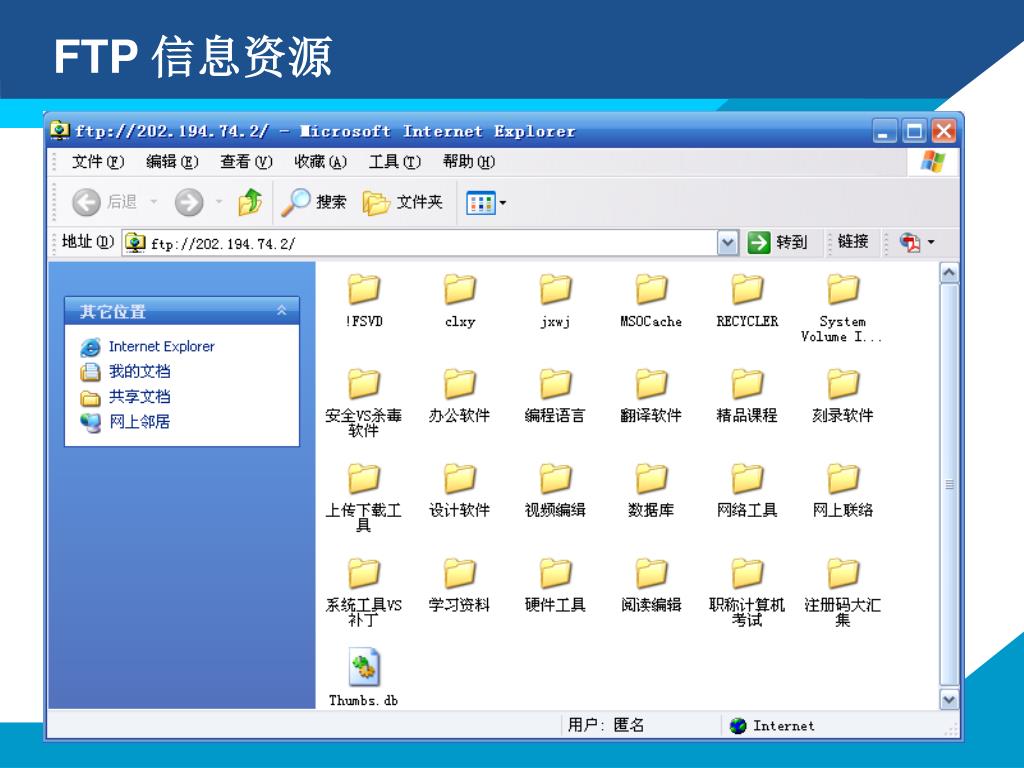Open the 阅读编辑 folder
This screenshot has height=768, width=1024.
651,584
